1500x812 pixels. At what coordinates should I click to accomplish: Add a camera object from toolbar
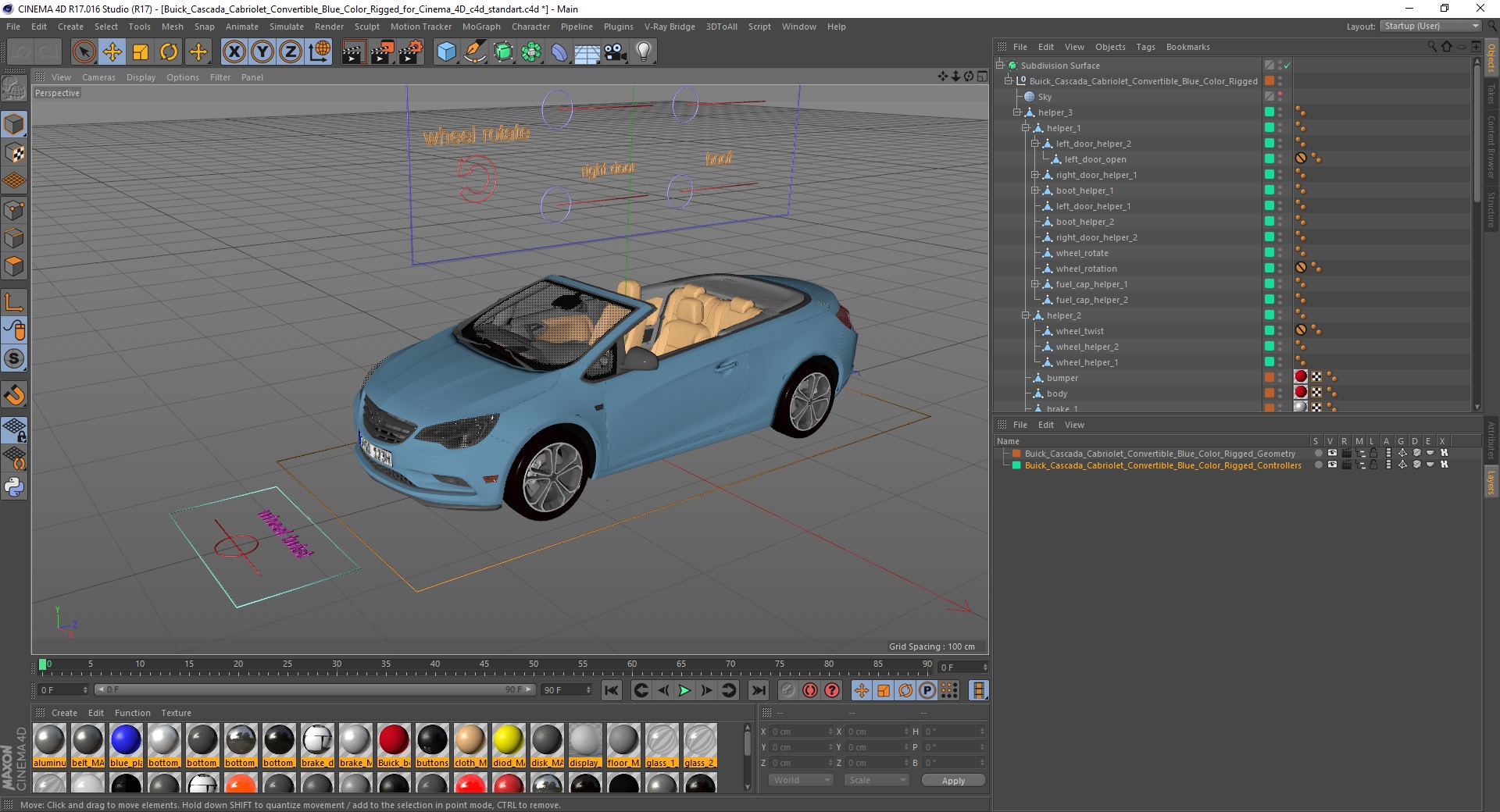point(616,52)
